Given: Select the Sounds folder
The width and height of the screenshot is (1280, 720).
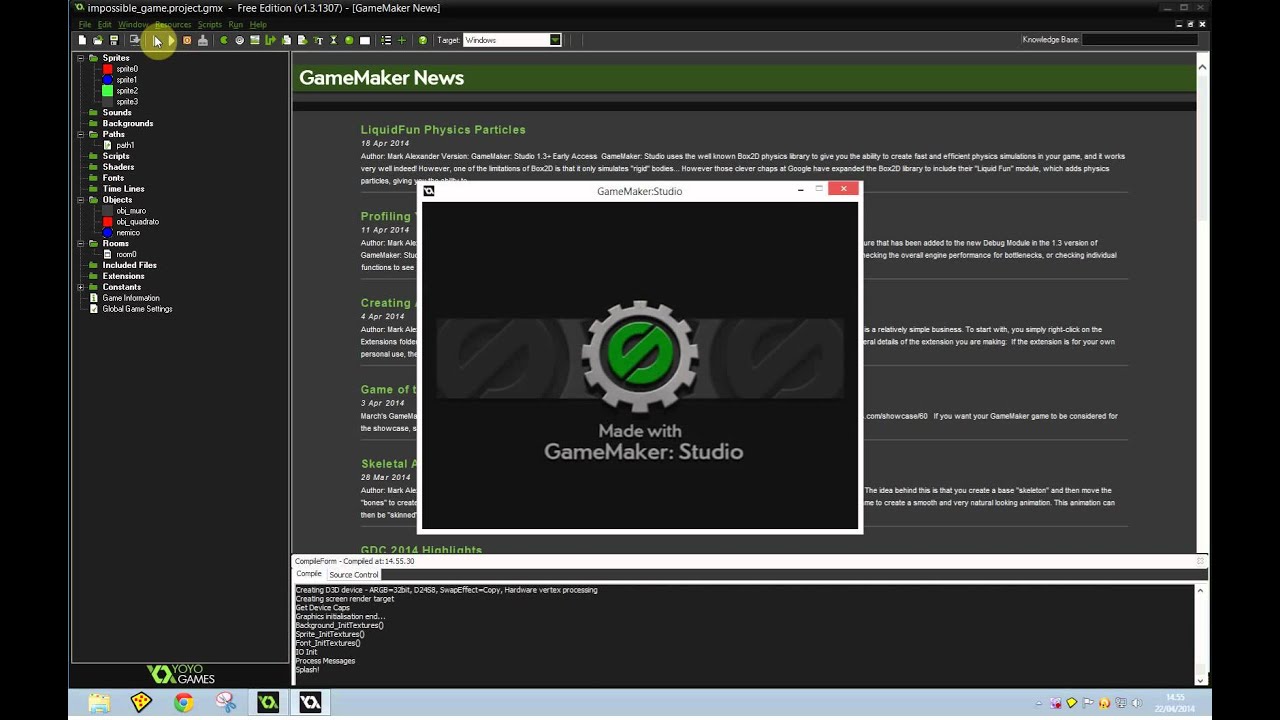Looking at the screenshot, I should (117, 113).
